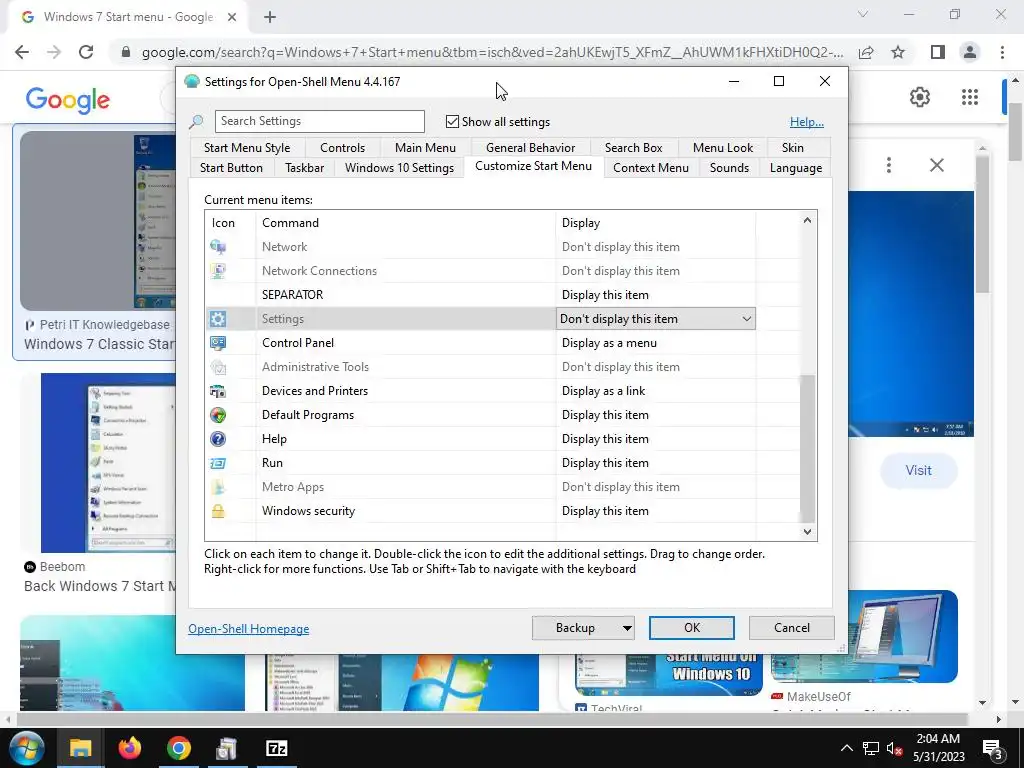
Task: Click the Network item icon
Action: 218,247
